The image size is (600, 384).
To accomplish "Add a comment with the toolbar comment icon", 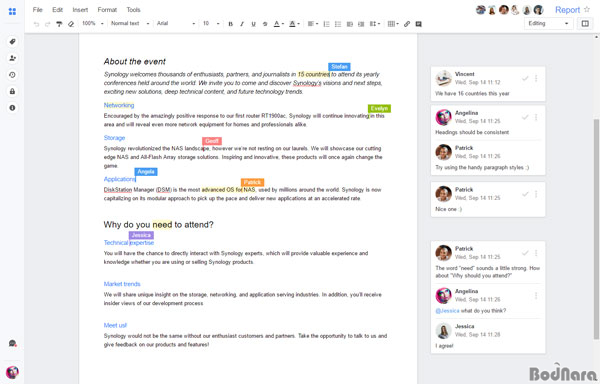I will [419, 24].
